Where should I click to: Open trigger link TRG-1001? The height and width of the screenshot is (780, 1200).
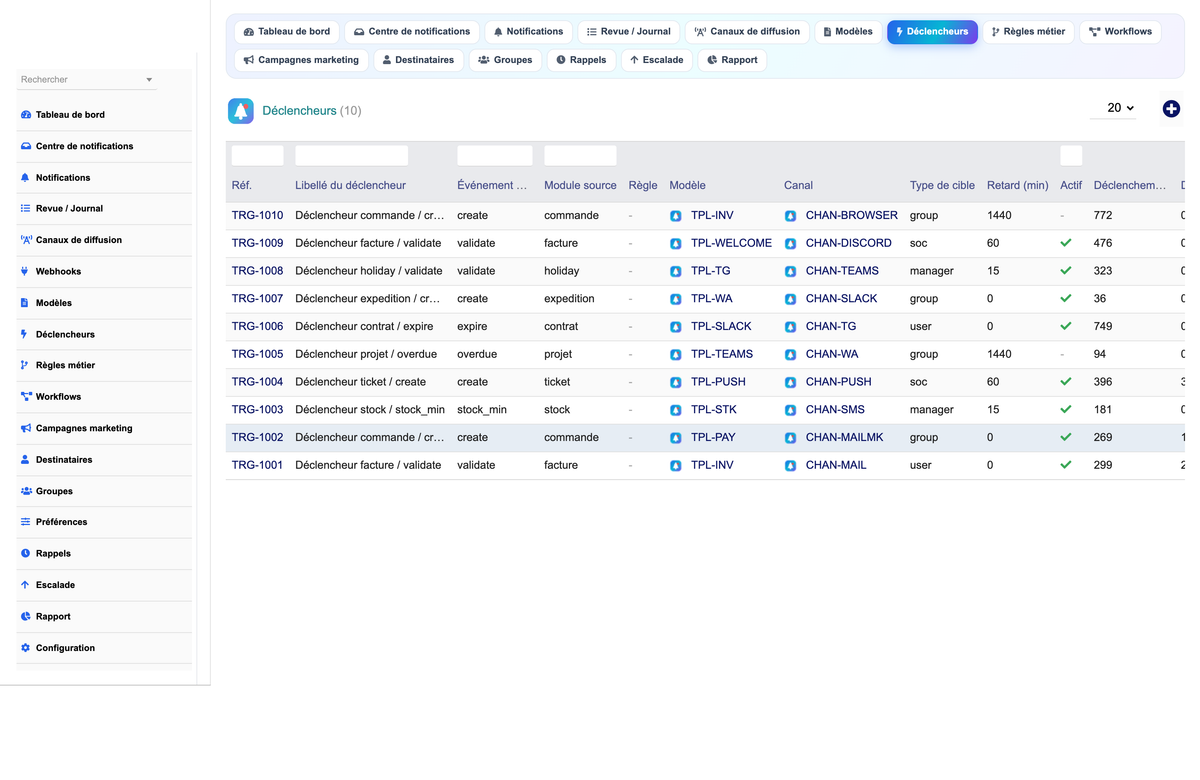[257, 465]
